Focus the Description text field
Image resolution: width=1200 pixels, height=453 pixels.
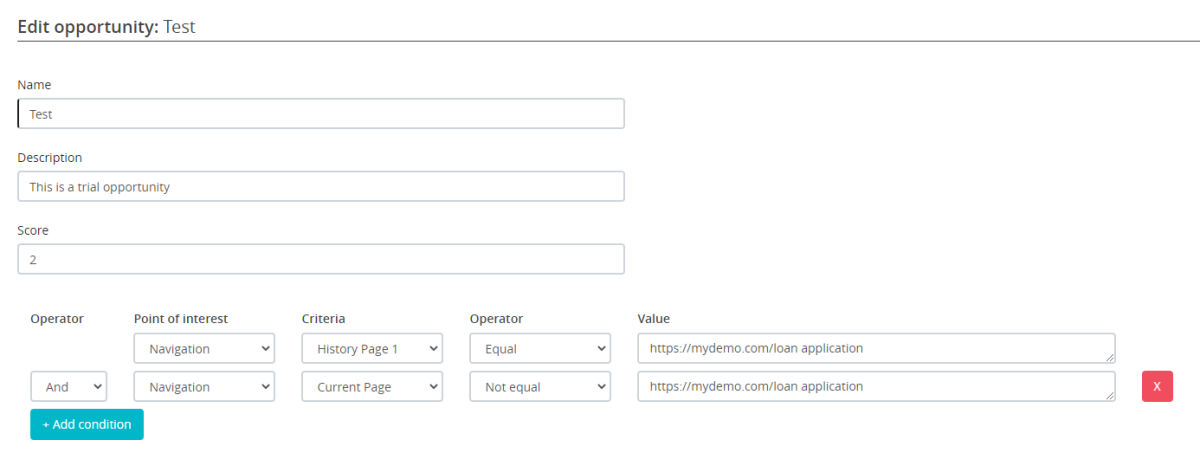[x=320, y=187]
